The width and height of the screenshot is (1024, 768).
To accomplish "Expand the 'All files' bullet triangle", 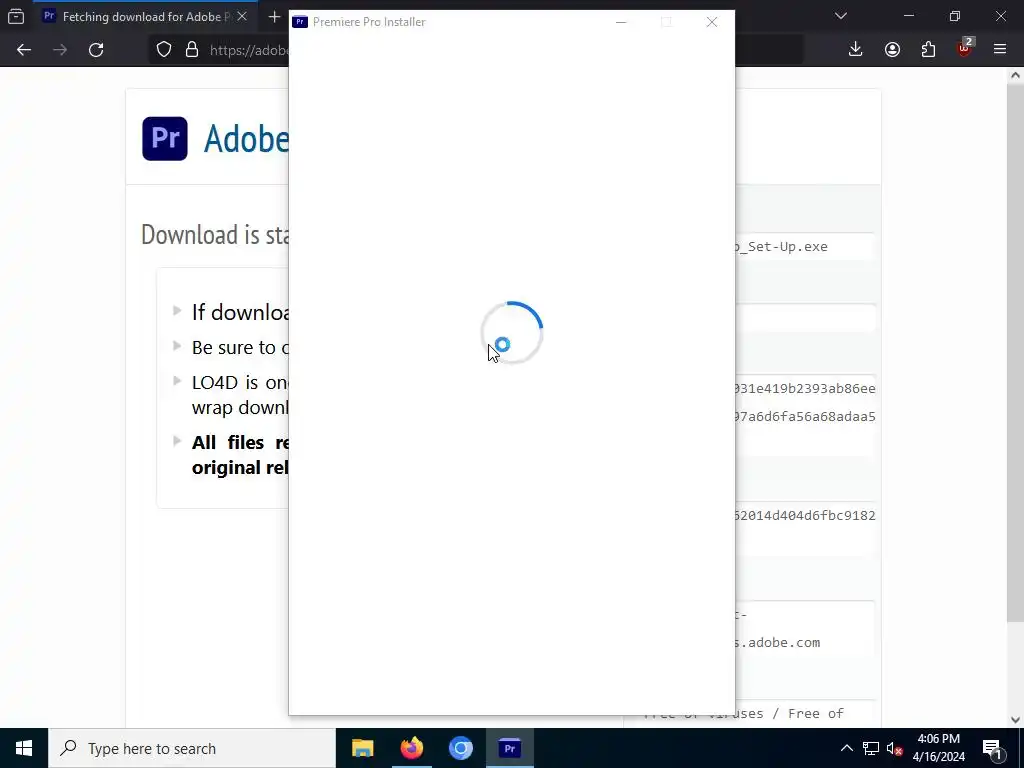I will (x=177, y=441).
